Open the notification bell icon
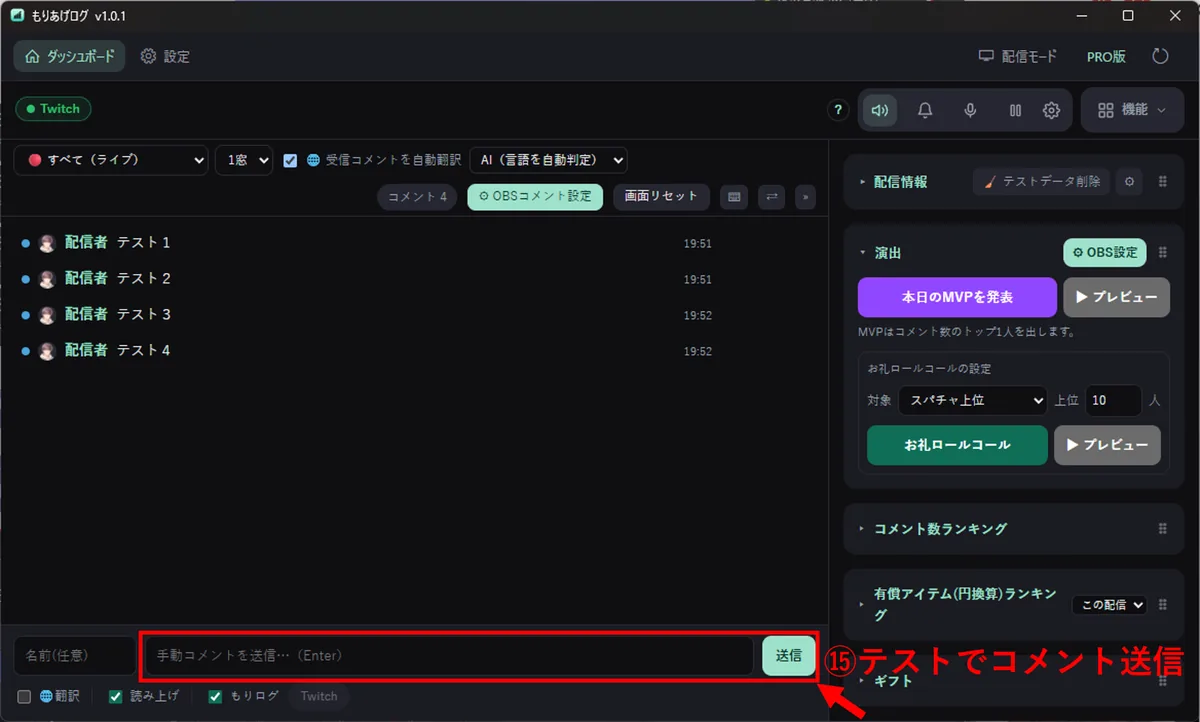This screenshot has height=722, width=1200. [925, 110]
